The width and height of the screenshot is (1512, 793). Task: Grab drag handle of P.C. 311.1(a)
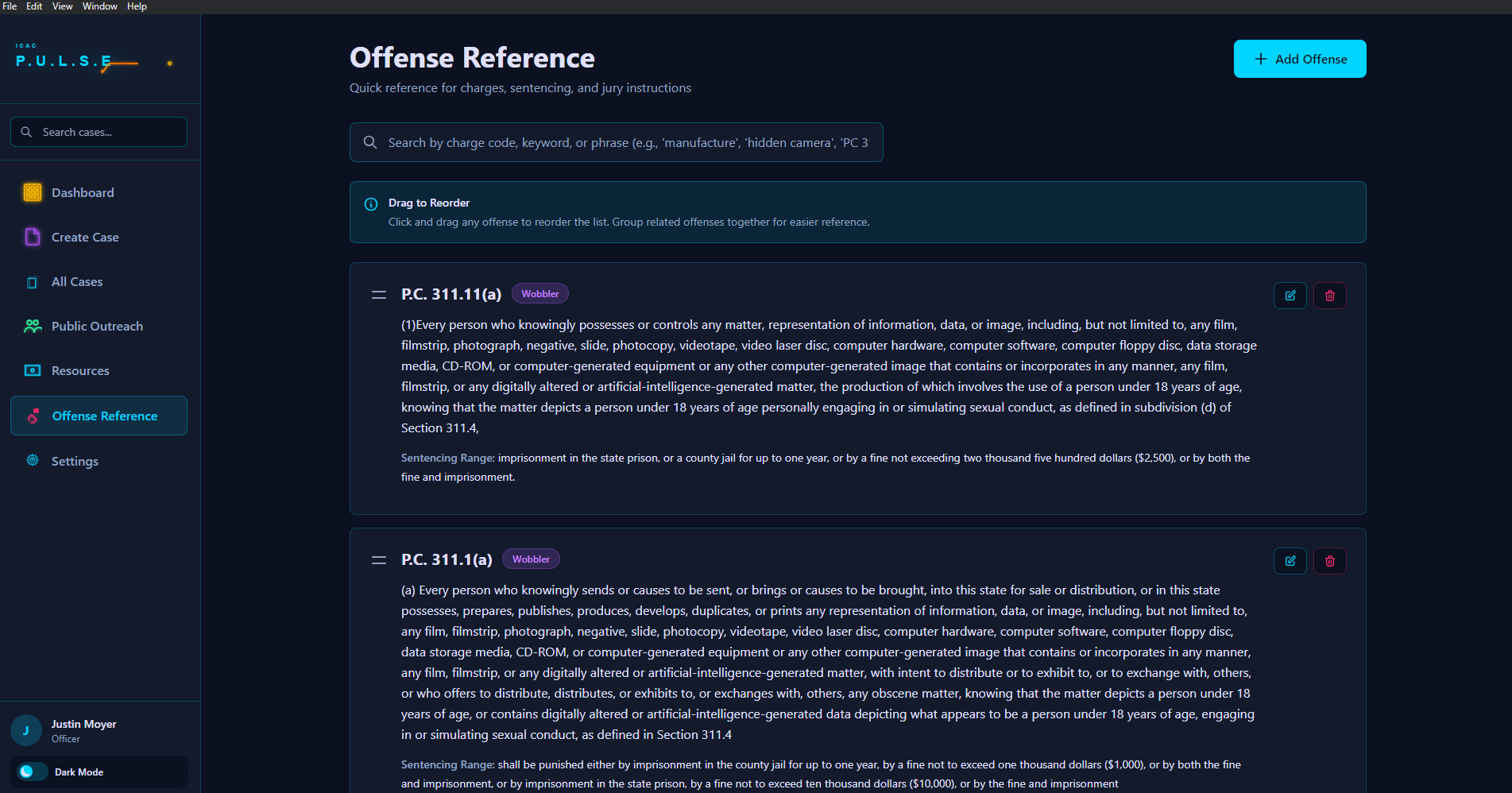coord(379,560)
